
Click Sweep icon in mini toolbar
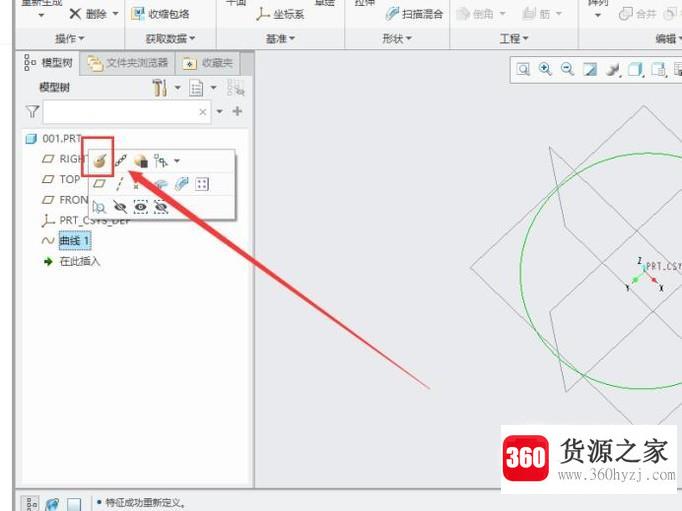click(160, 184)
